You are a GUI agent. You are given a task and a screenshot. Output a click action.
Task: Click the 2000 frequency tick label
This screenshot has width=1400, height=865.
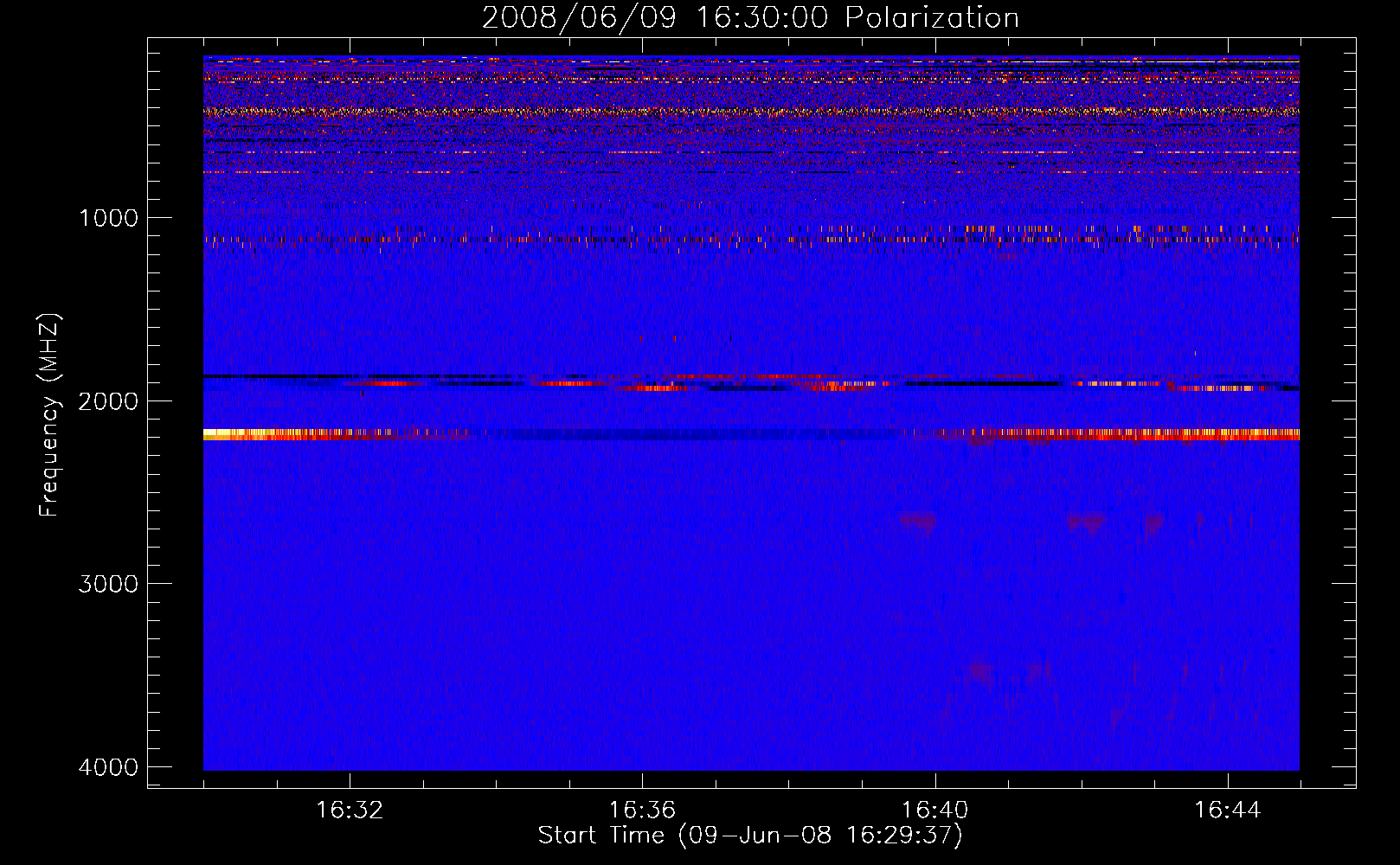tap(108, 400)
